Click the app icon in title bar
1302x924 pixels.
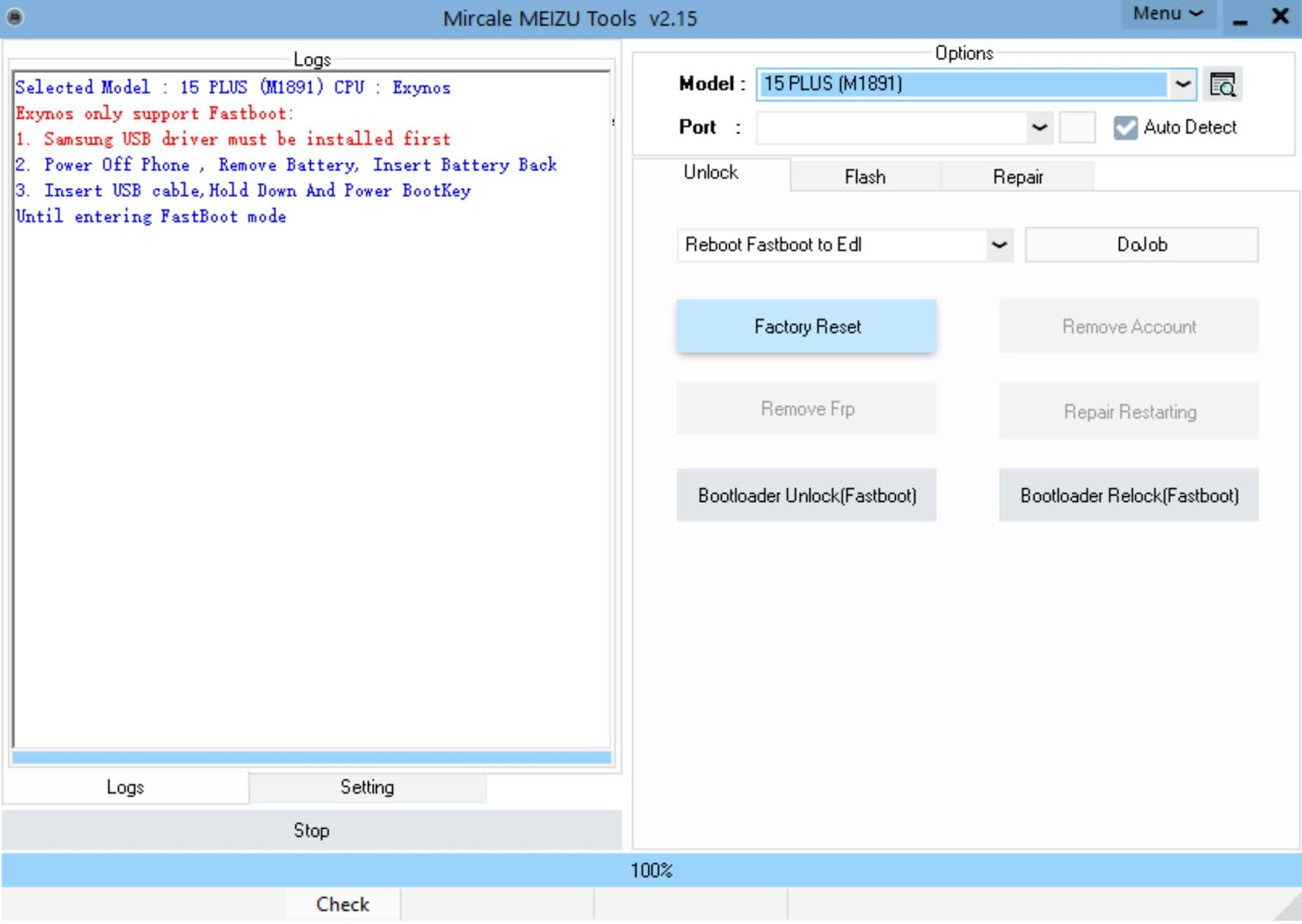pyautogui.click(x=15, y=16)
